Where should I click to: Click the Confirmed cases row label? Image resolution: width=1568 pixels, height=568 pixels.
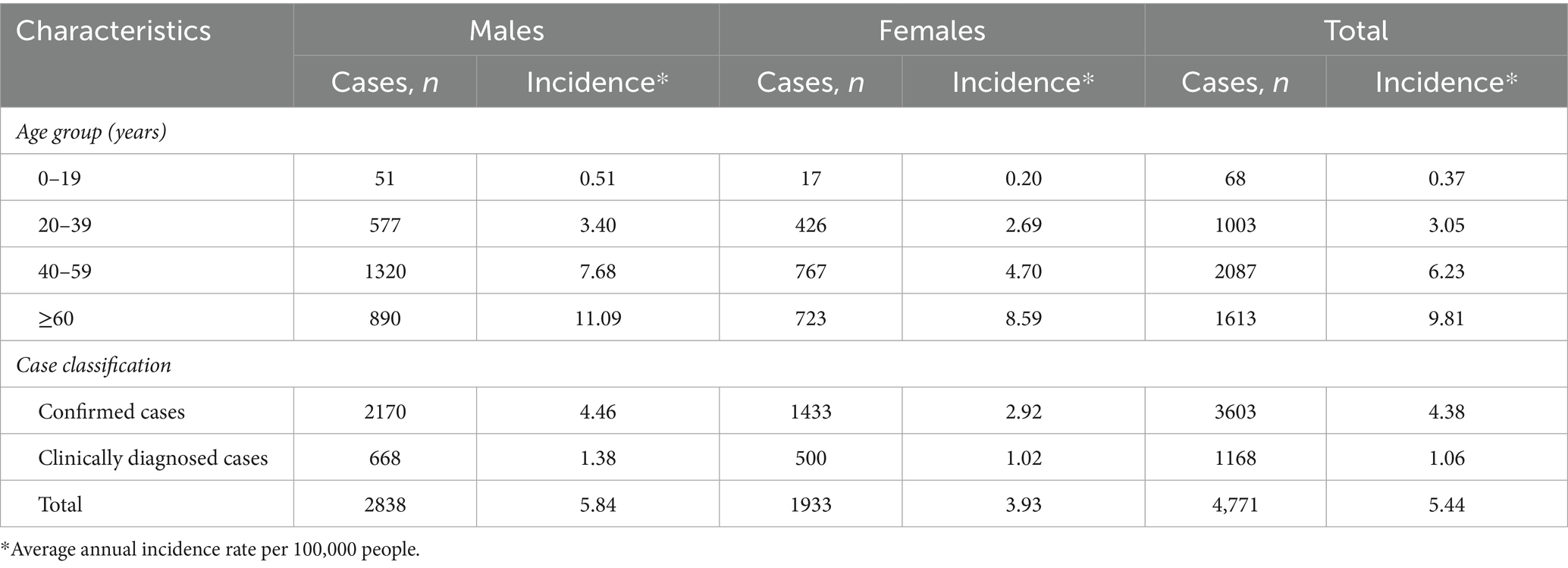click(111, 412)
